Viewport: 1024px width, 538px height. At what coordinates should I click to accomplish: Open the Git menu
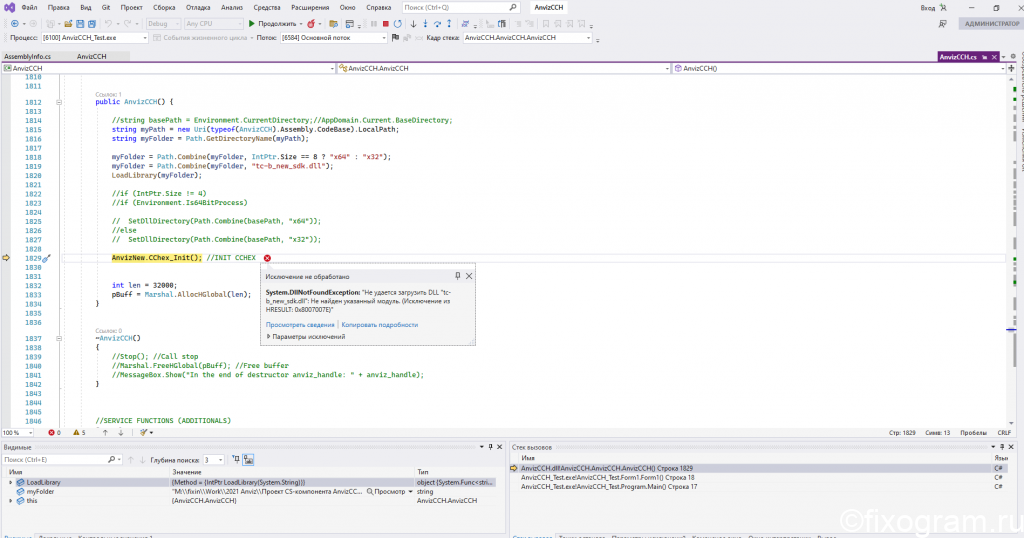click(x=106, y=7)
